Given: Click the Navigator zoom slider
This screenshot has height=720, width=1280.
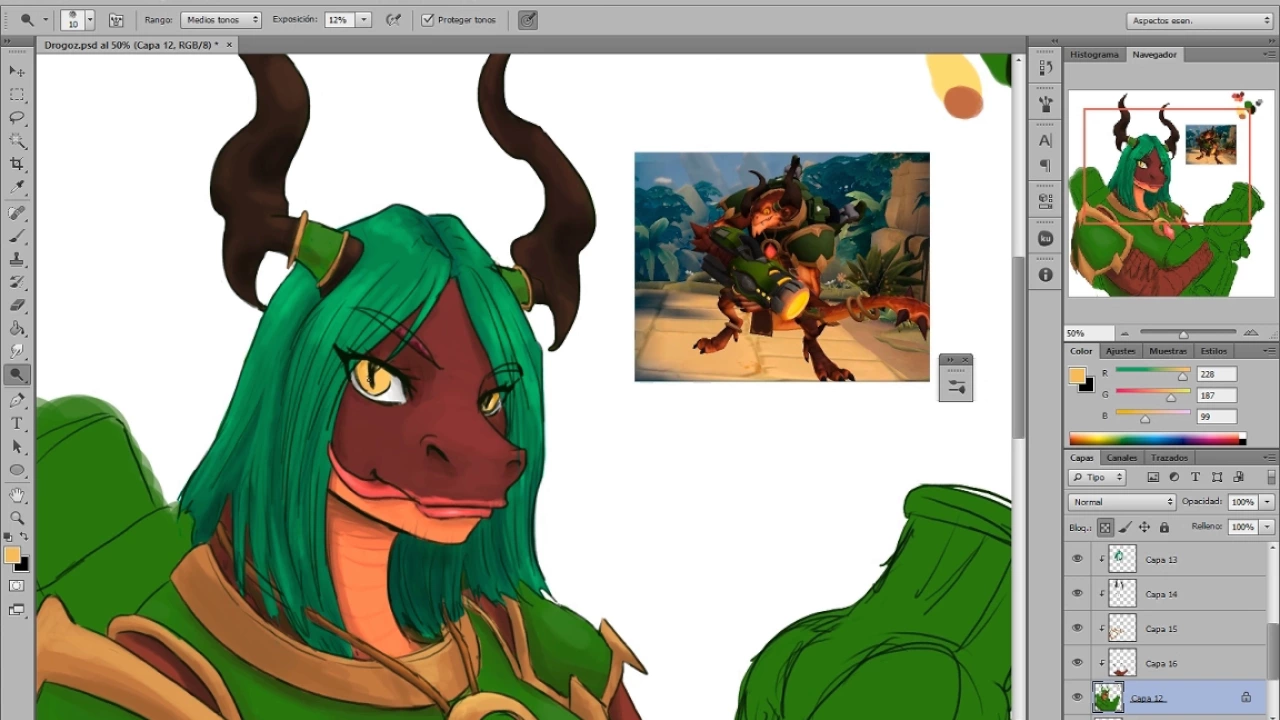Looking at the screenshot, I should coord(1188,333).
